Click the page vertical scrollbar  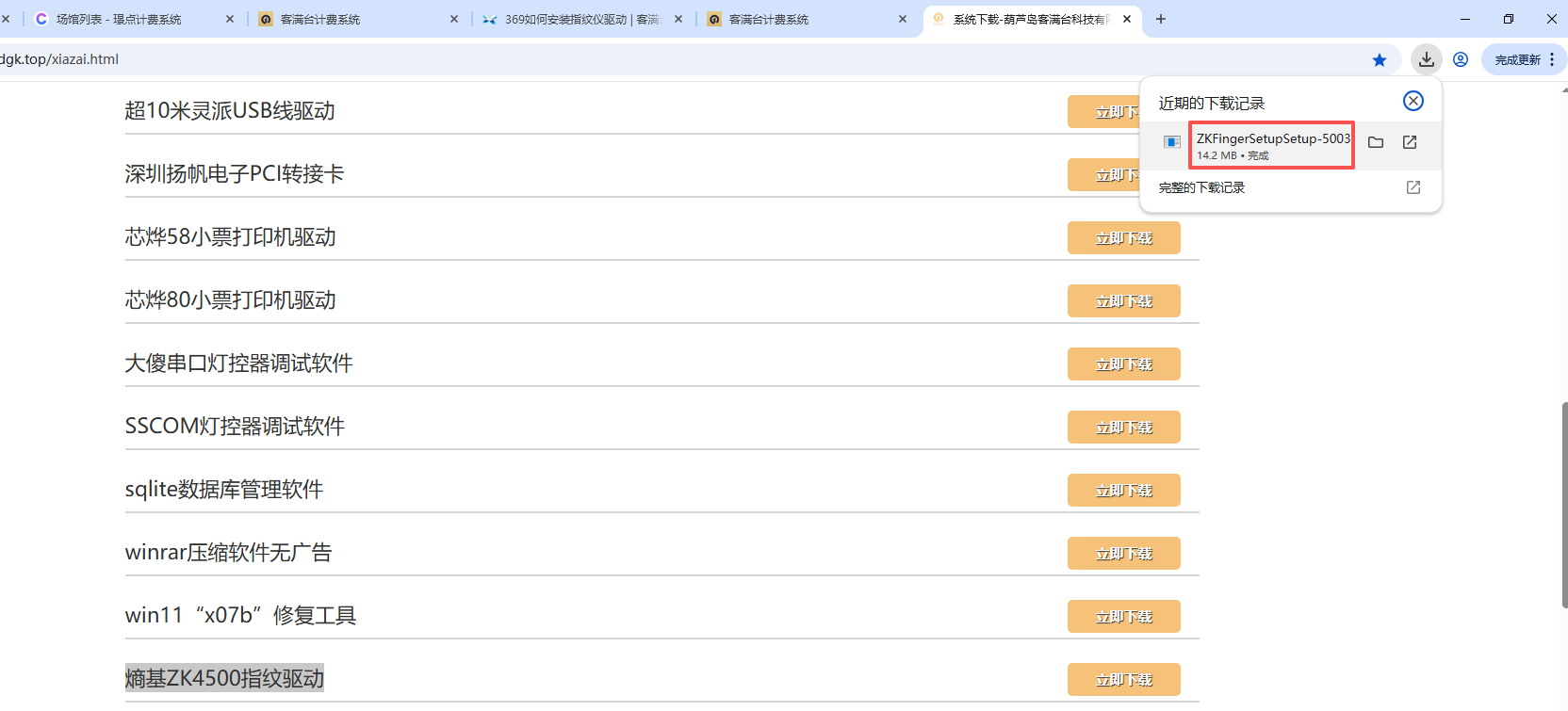point(1564,504)
